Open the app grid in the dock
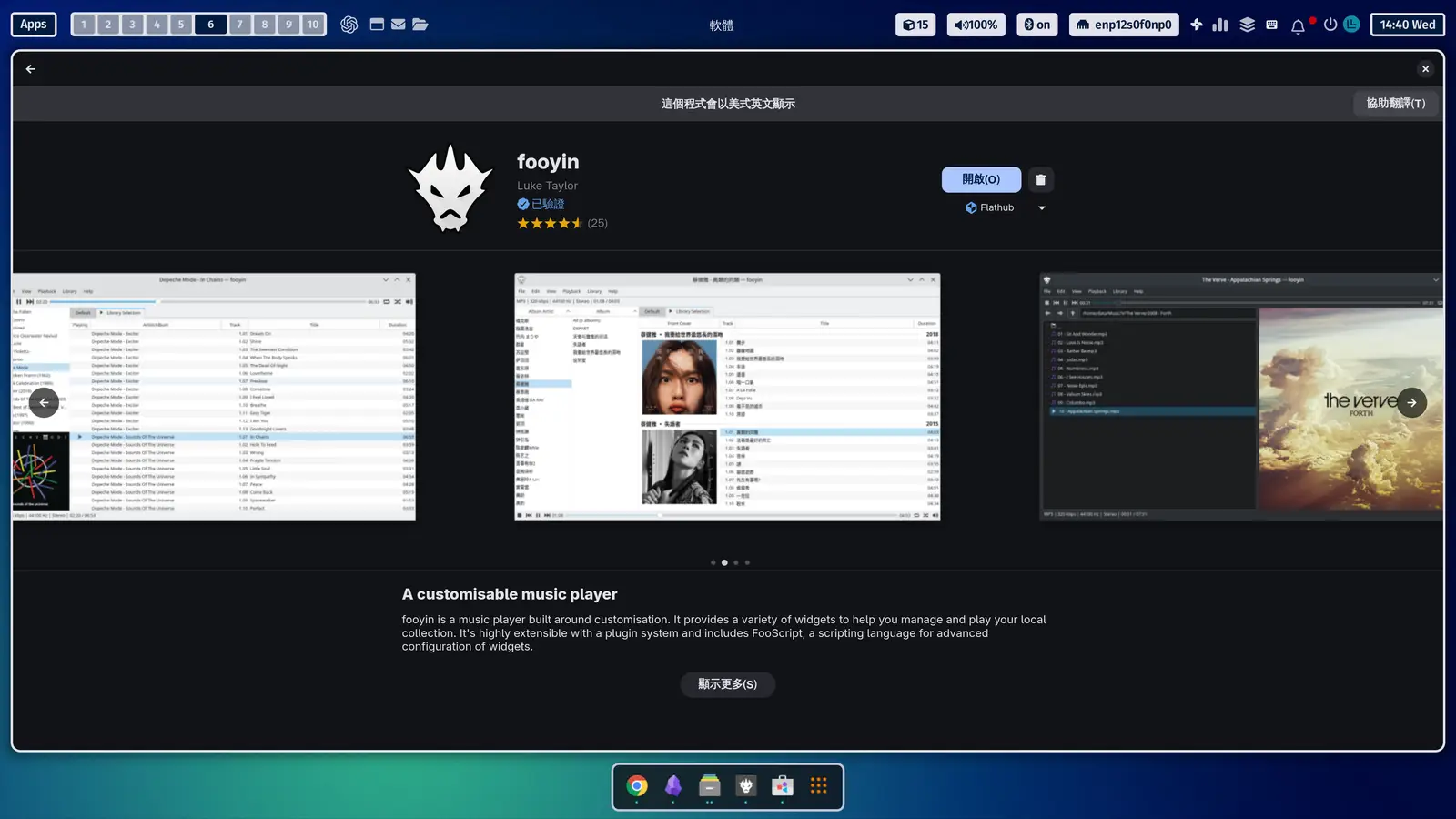The width and height of the screenshot is (1456, 819). (819, 785)
